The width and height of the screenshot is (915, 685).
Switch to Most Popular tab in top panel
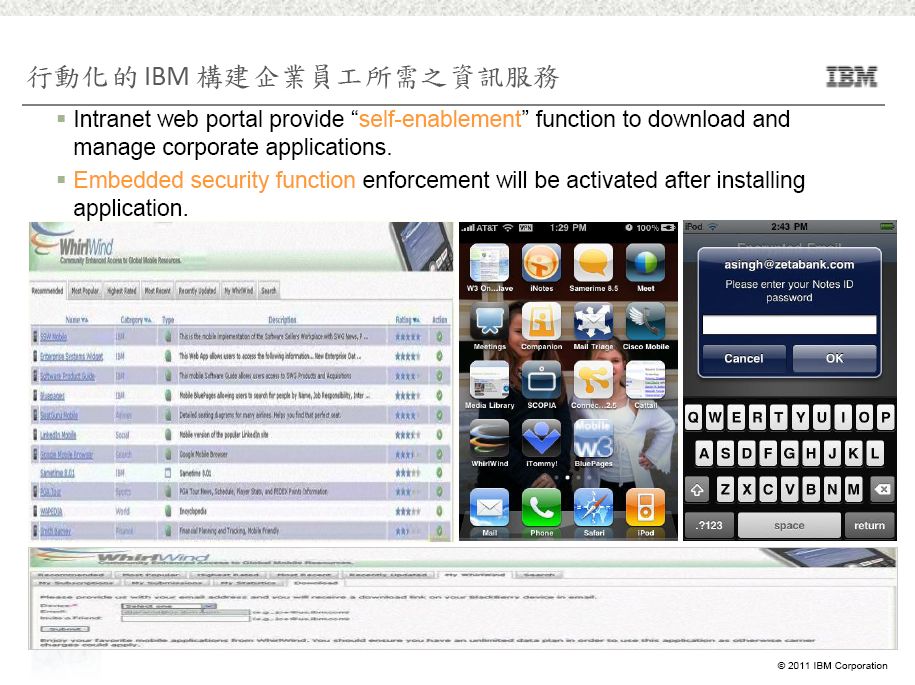[85, 291]
